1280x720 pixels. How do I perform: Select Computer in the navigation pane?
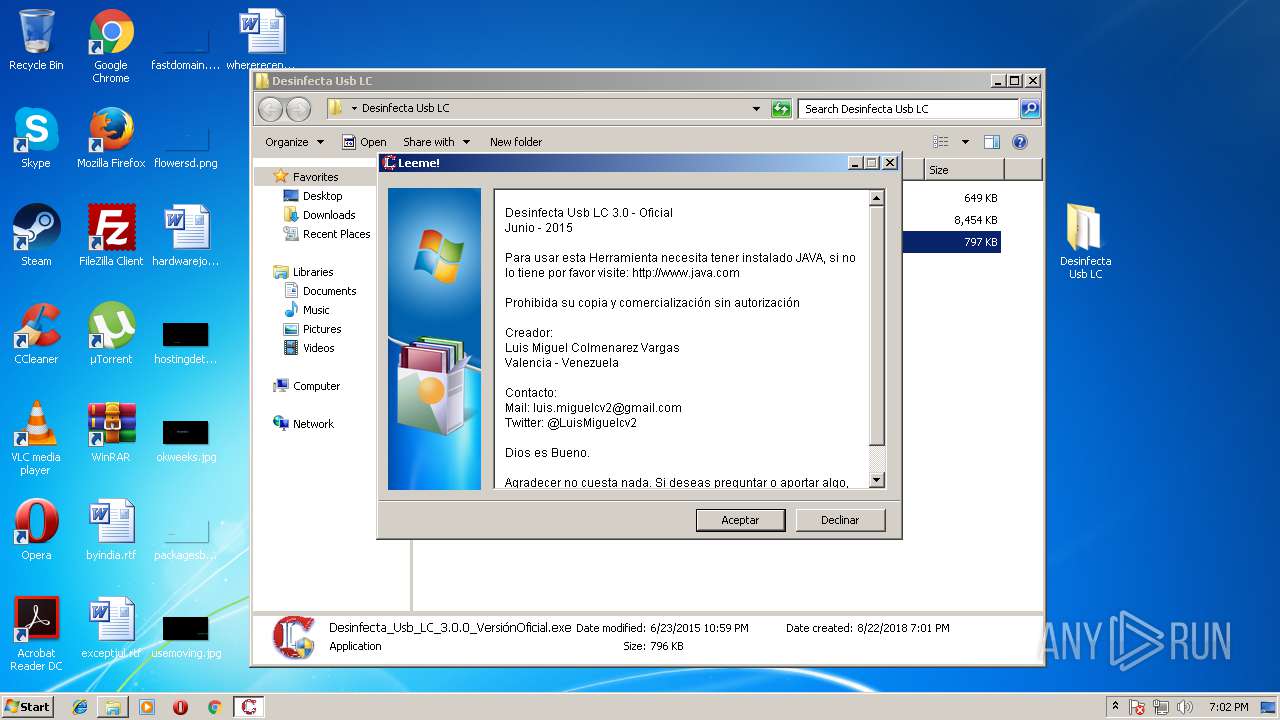click(x=306, y=386)
